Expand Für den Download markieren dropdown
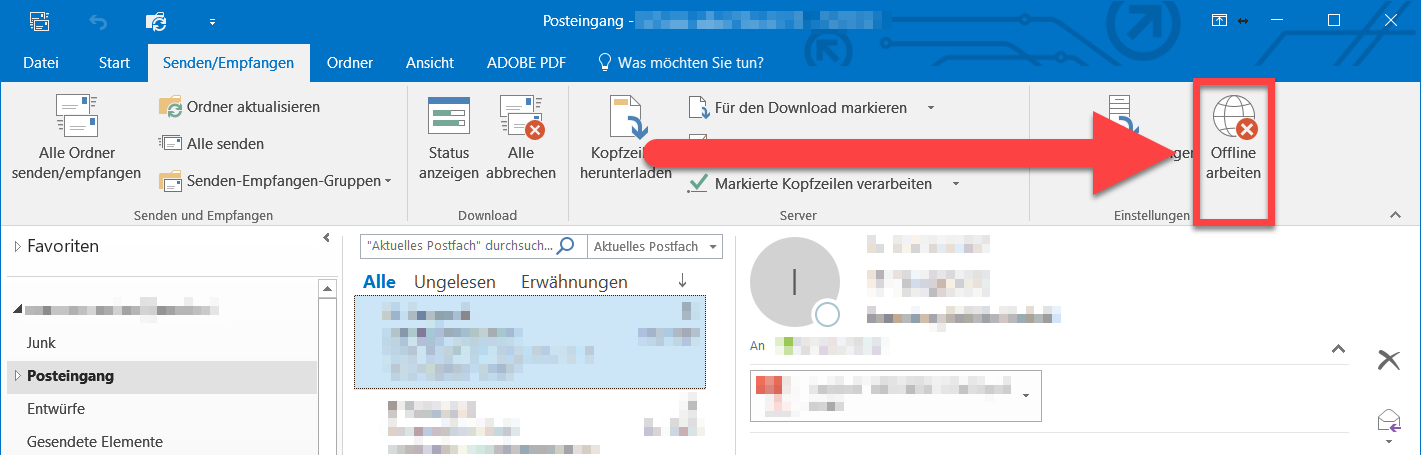This screenshot has height=455, width=1421. pyautogui.click(x=930, y=108)
